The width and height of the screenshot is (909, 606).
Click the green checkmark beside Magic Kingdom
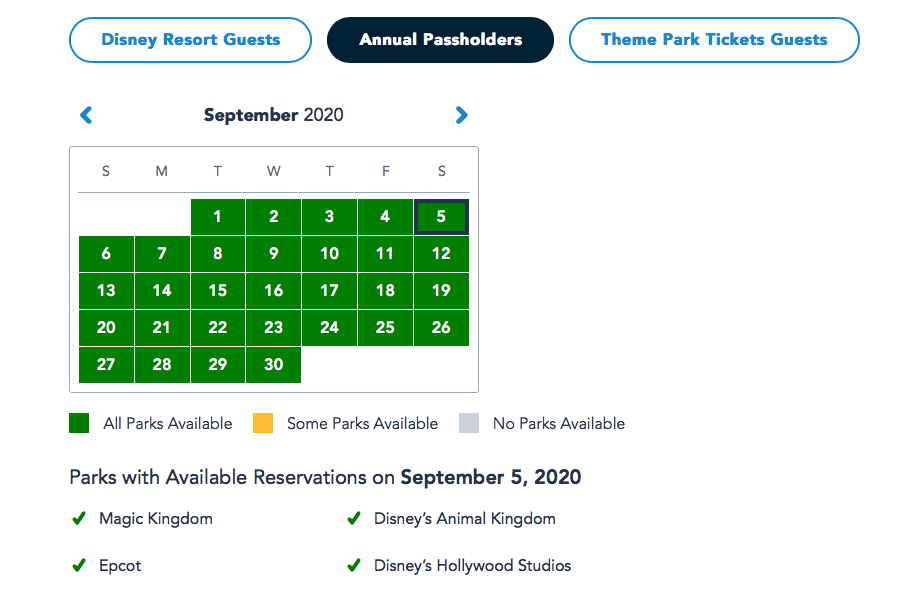click(x=78, y=519)
